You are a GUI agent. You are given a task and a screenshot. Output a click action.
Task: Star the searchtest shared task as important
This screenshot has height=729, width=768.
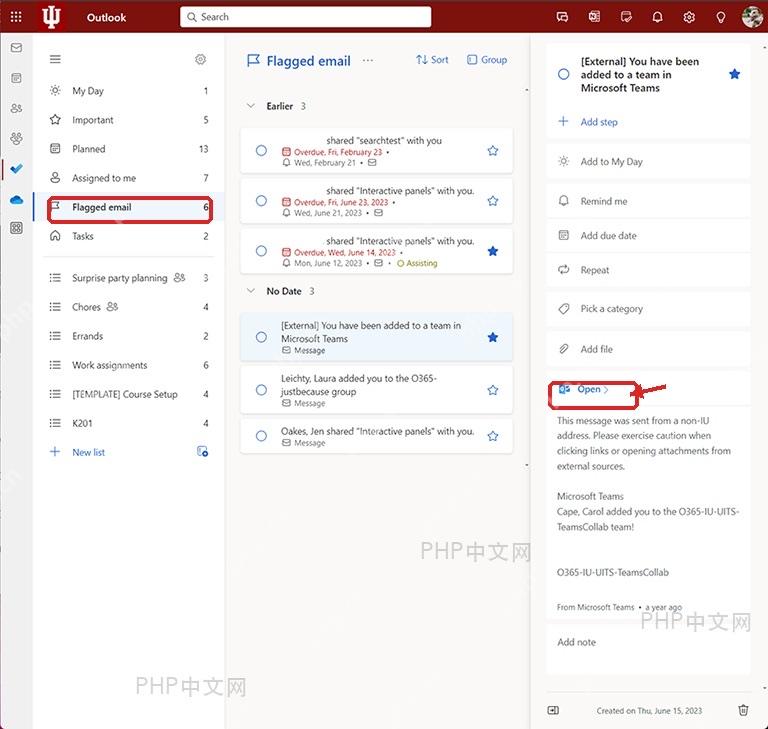click(x=493, y=150)
